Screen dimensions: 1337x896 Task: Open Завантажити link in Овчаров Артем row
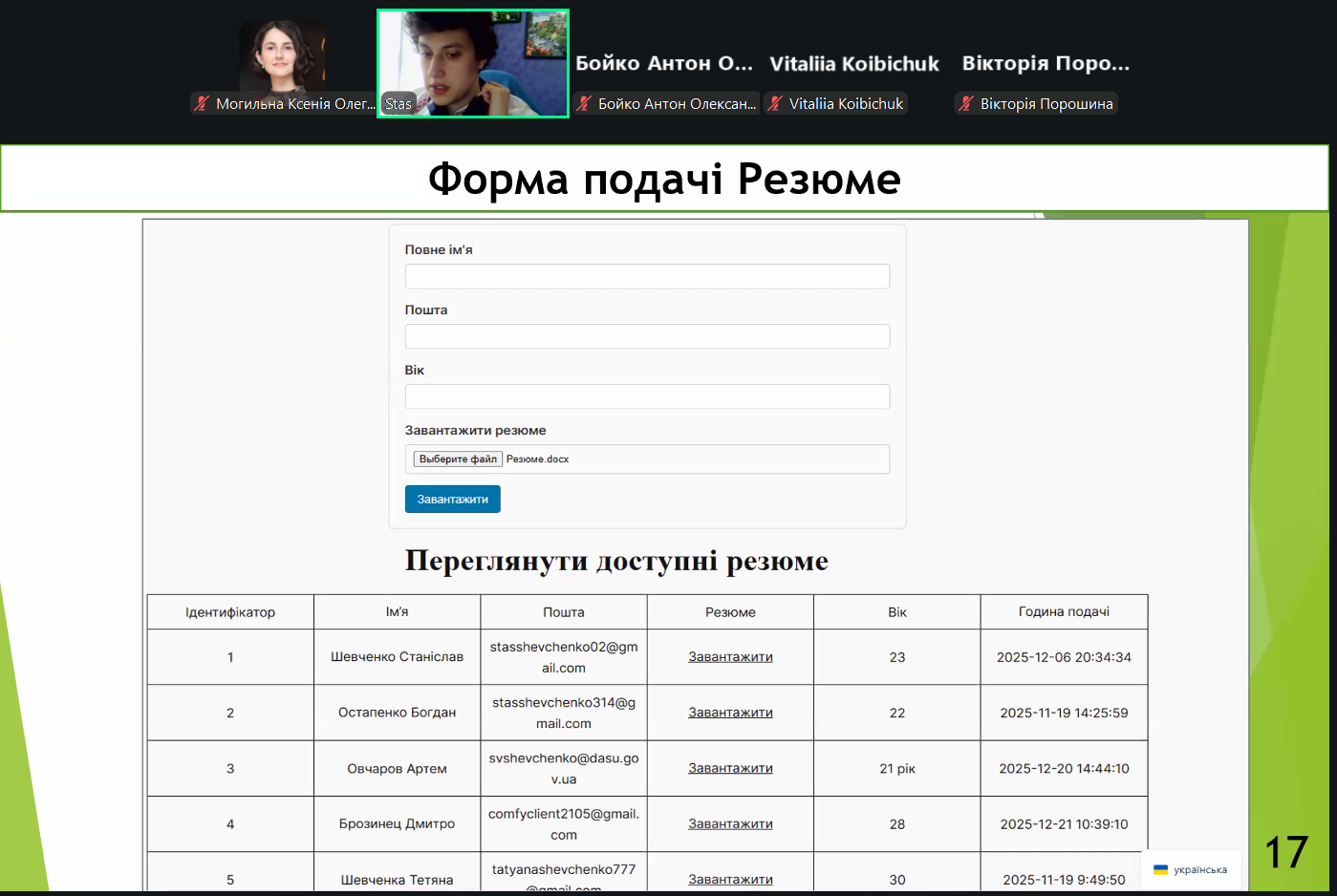click(x=730, y=768)
